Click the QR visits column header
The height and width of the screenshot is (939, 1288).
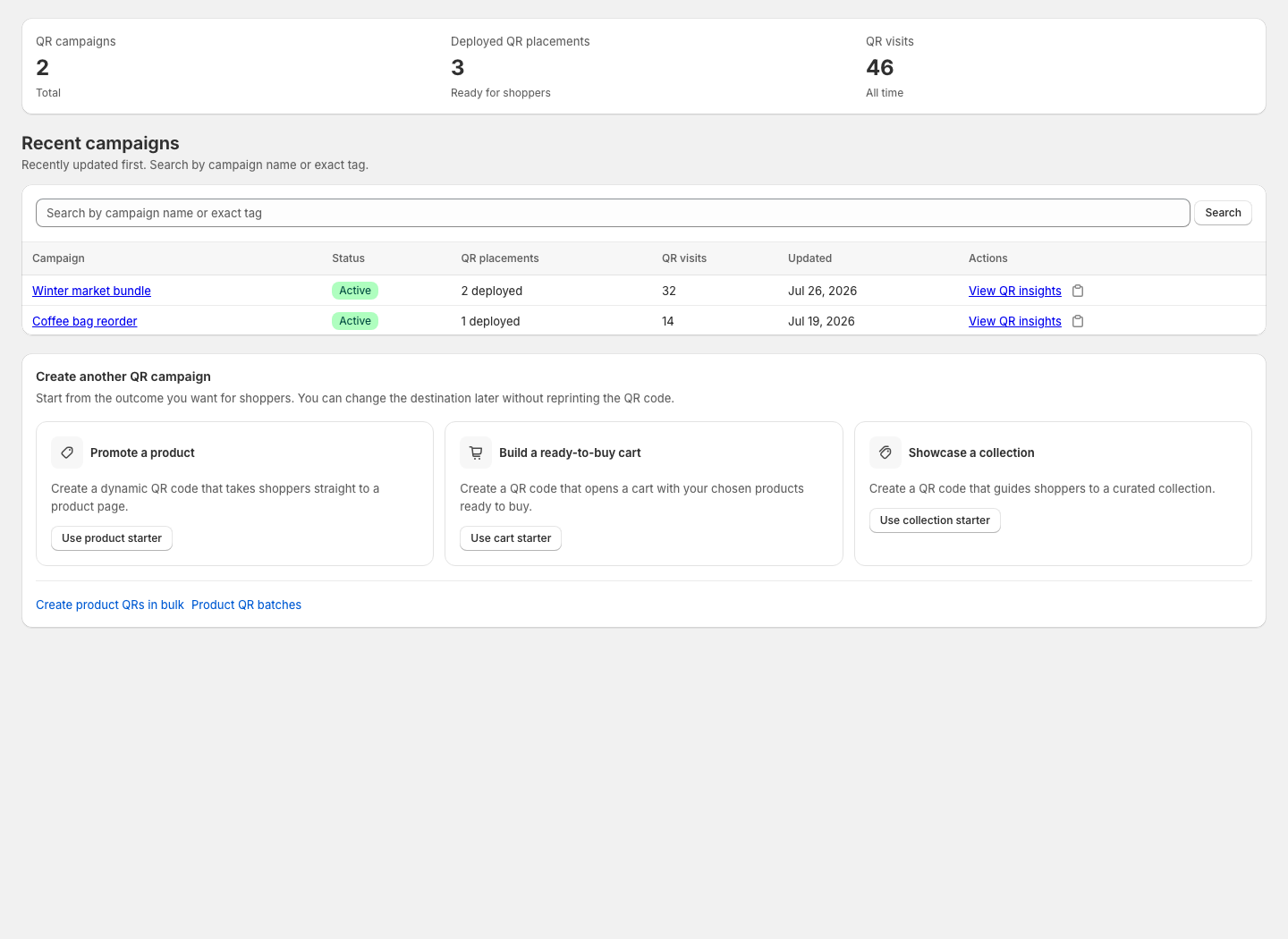[684, 258]
